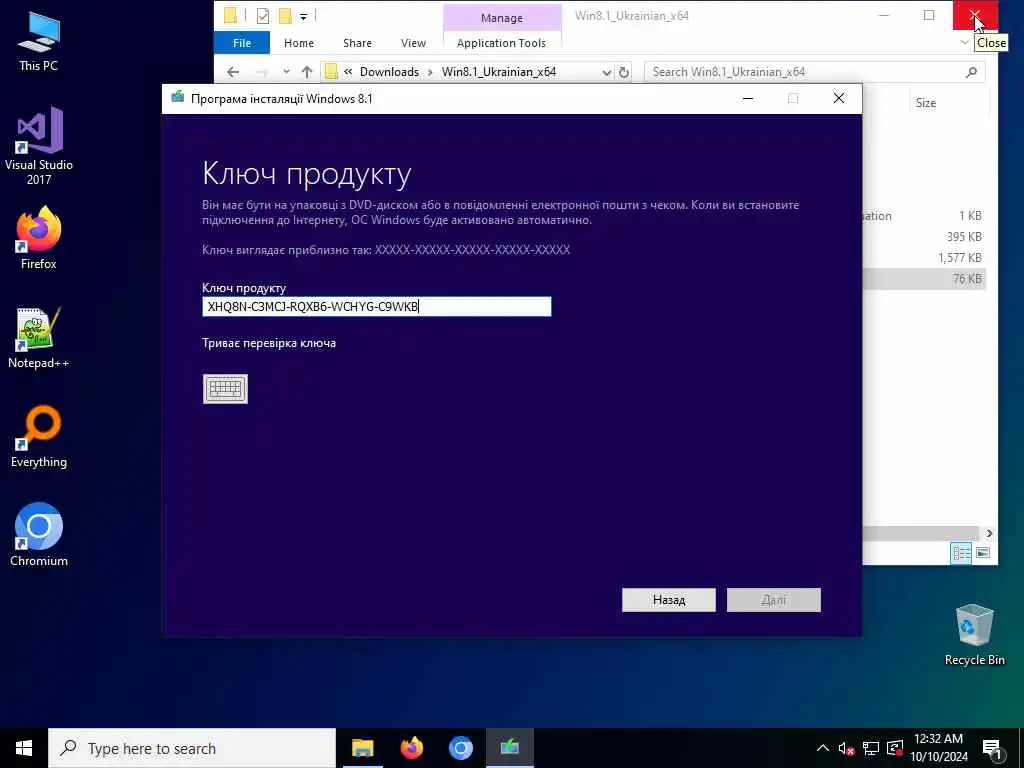Open the File menu in File Explorer
The width and height of the screenshot is (1024, 768).
(x=242, y=43)
